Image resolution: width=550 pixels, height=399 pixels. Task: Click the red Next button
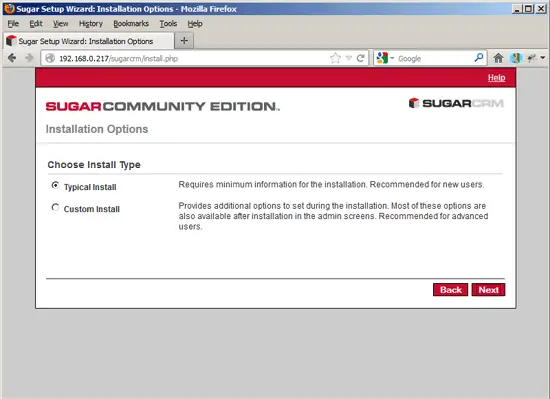[x=488, y=290]
